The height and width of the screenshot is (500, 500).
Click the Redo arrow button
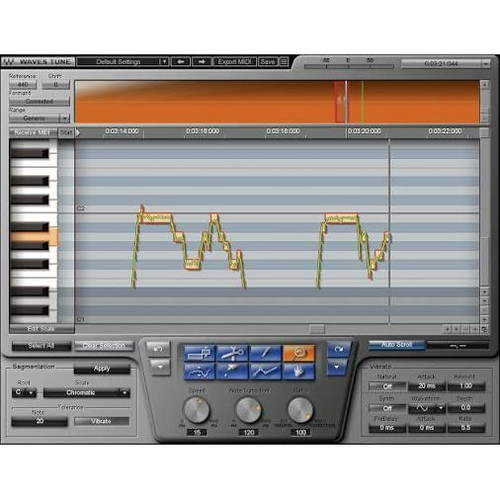click(338, 349)
